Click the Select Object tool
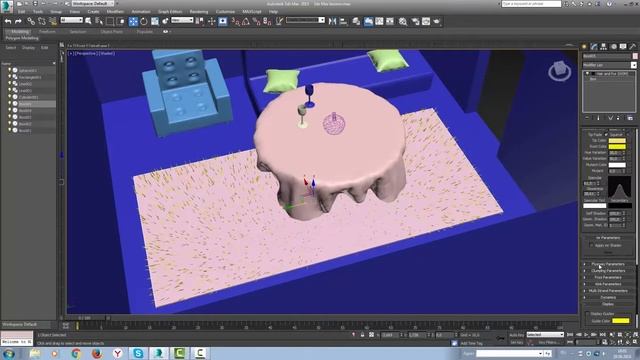 pyautogui.click(x=88, y=21)
